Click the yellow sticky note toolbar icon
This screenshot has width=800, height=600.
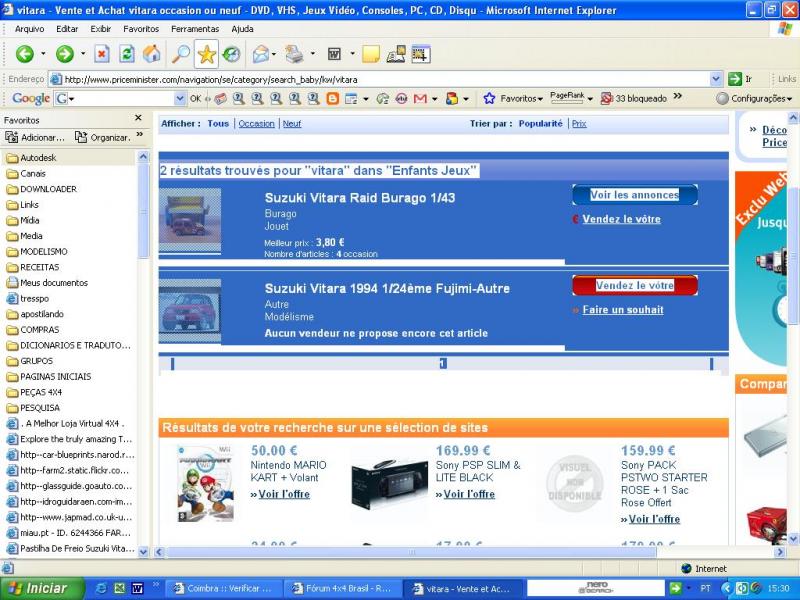click(371, 54)
